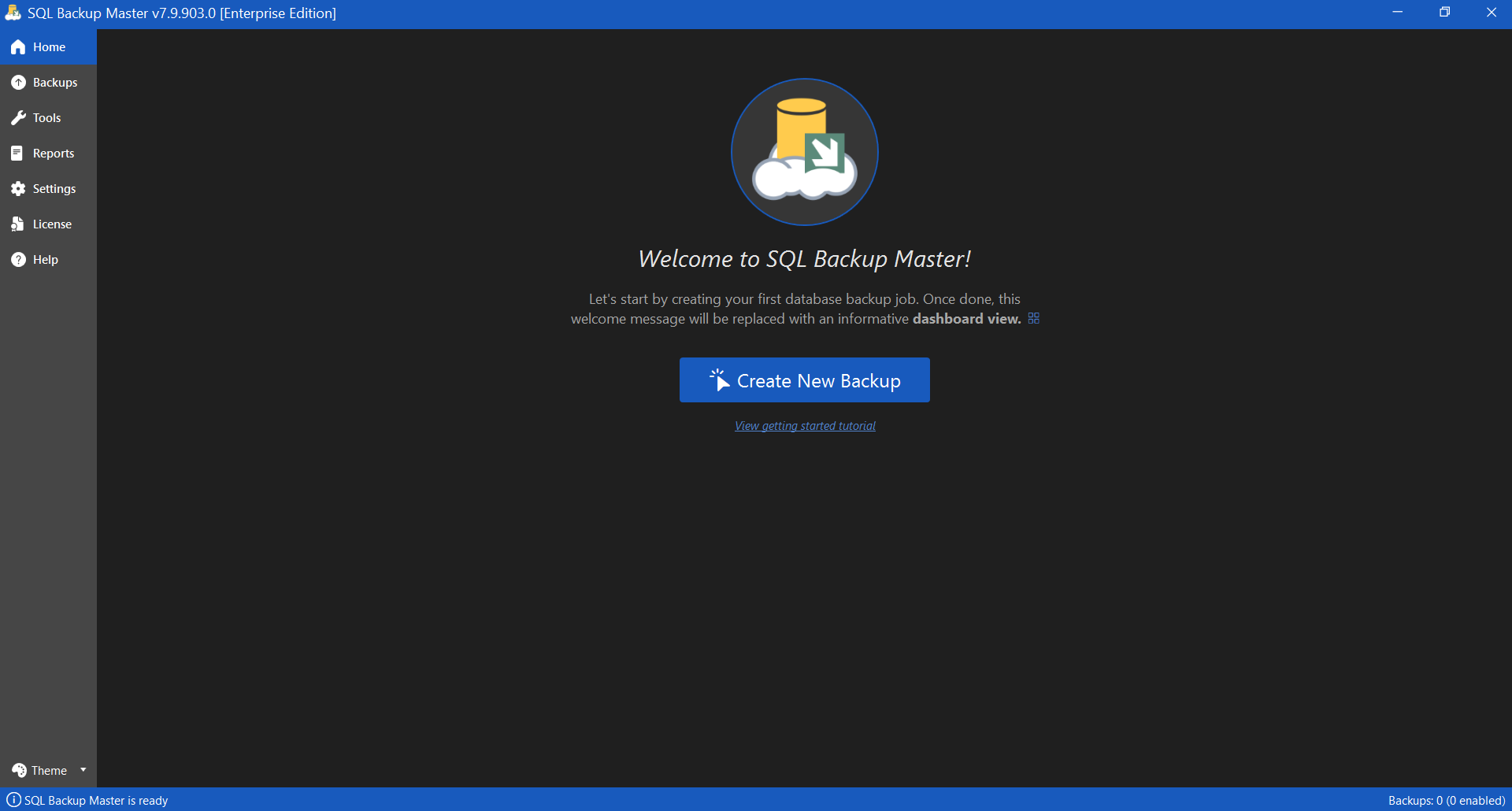Click the SQL Backup Master cloud logo
The image size is (1512, 811).
pyautogui.click(x=805, y=152)
